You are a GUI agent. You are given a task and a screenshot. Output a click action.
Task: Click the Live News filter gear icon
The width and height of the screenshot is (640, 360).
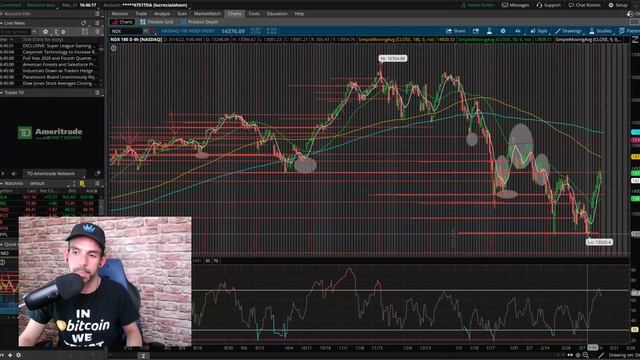(x=45, y=31)
